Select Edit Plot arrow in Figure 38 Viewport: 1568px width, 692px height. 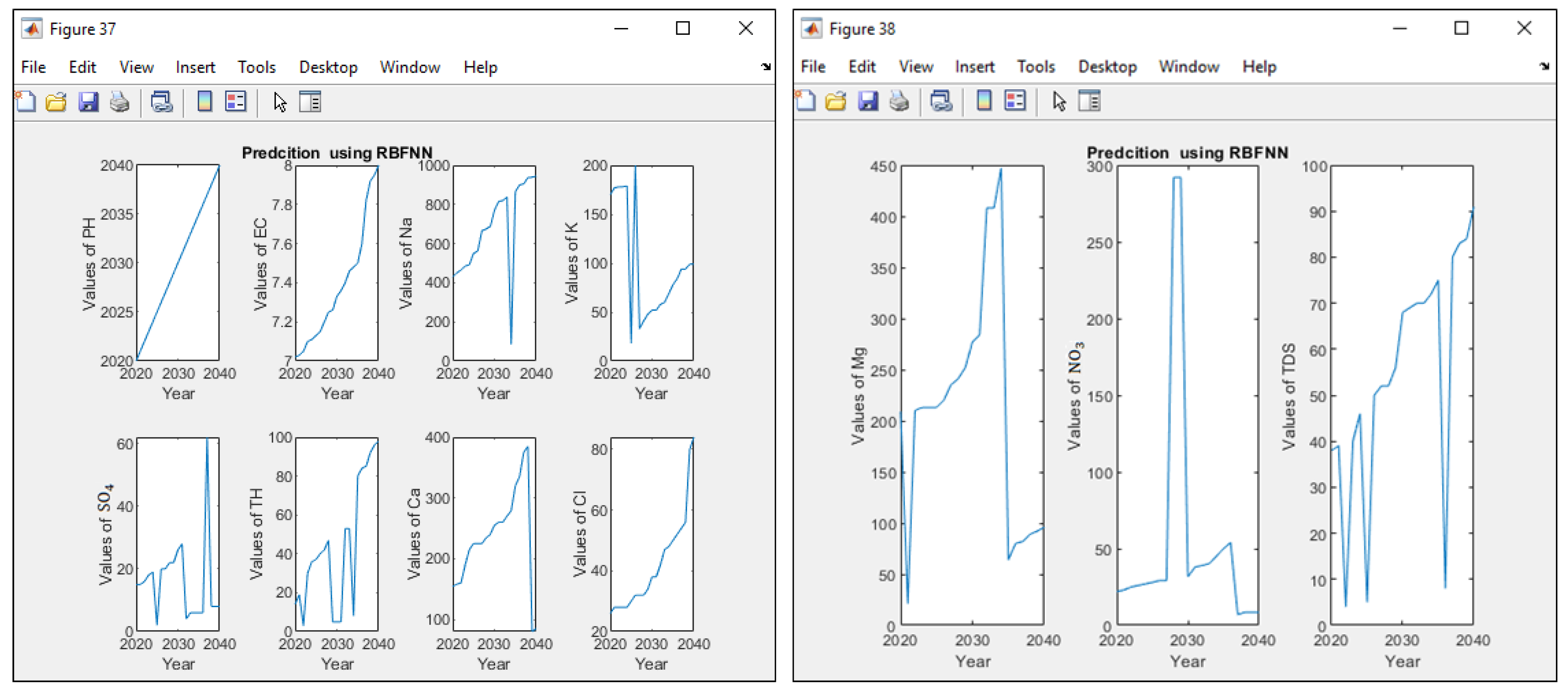pos(1059,101)
